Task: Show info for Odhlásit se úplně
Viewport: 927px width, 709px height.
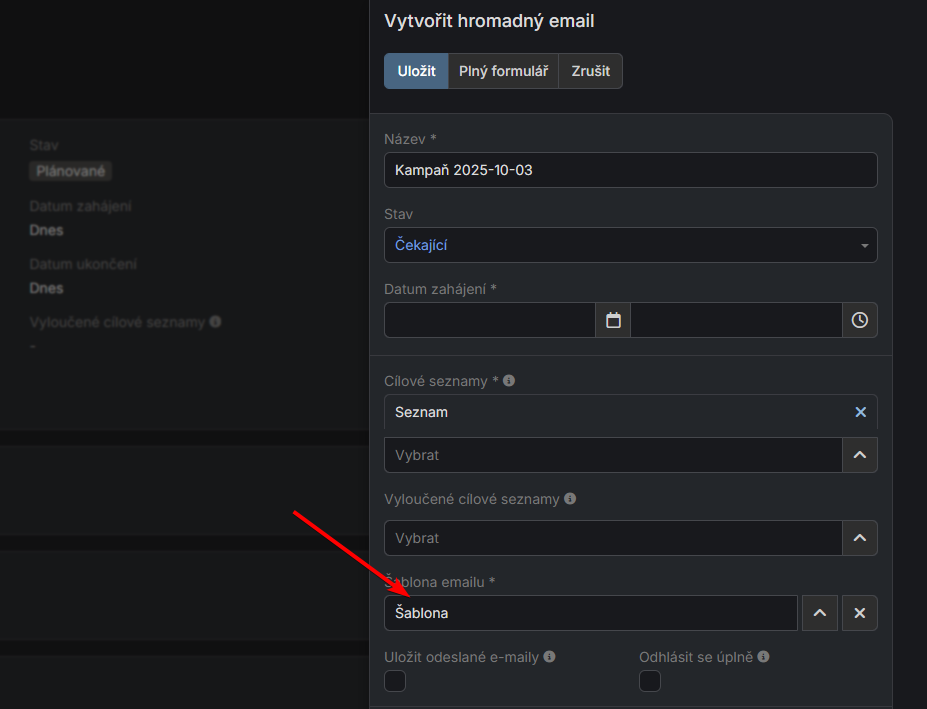Action: coord(763,657)
